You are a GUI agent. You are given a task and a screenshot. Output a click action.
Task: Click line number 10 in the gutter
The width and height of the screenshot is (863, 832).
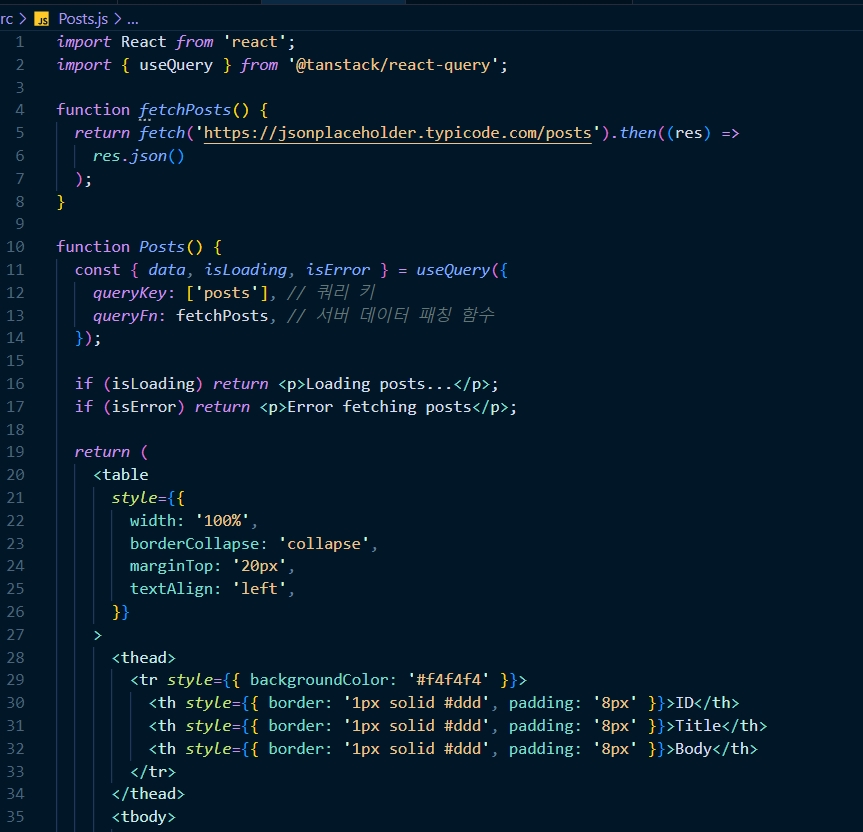click(15, 247)
